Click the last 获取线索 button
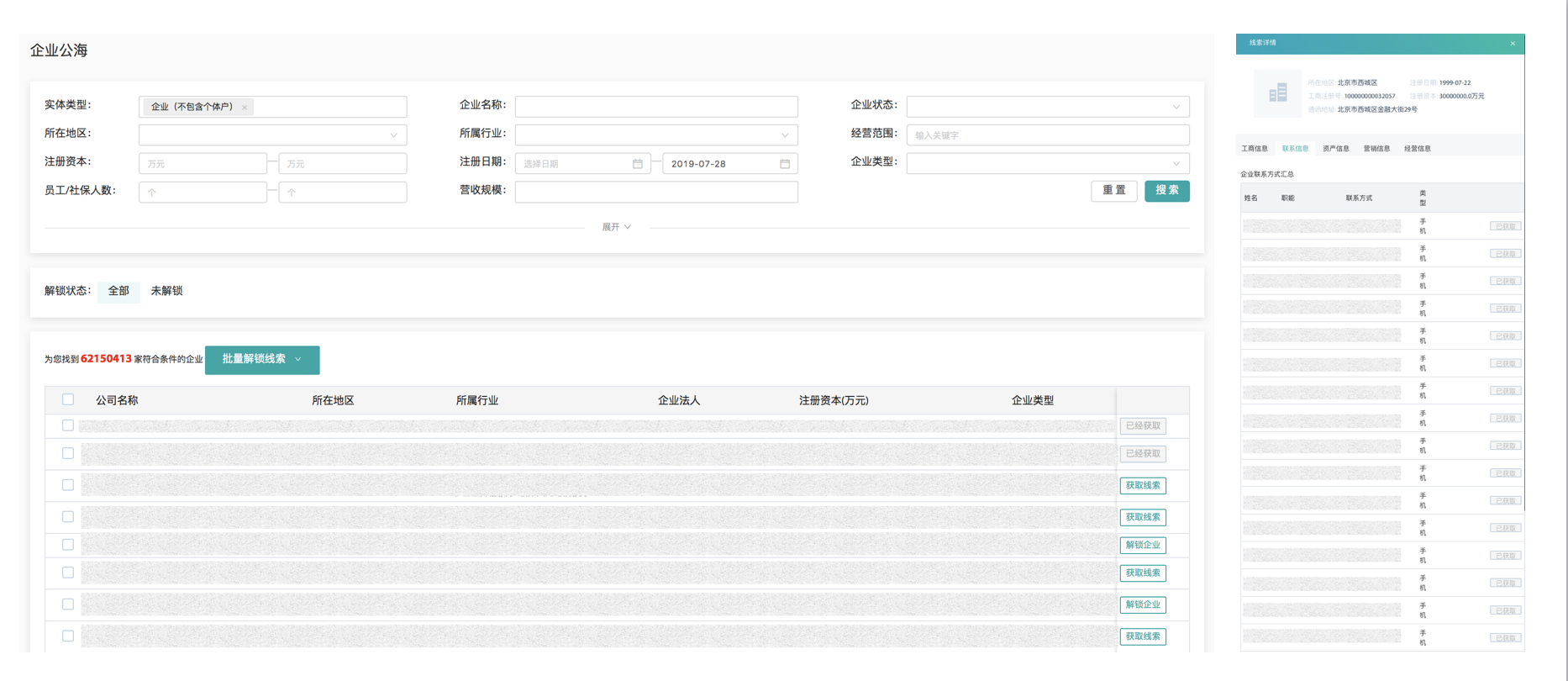Screen dimensions: 1568x681 (x=1143, y=636)
